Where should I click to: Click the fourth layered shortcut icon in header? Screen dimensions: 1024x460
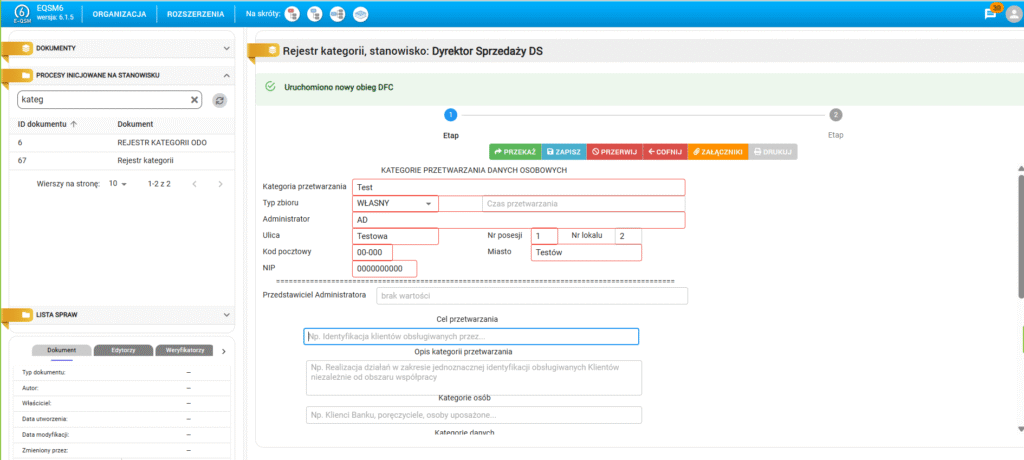point(361,14)
